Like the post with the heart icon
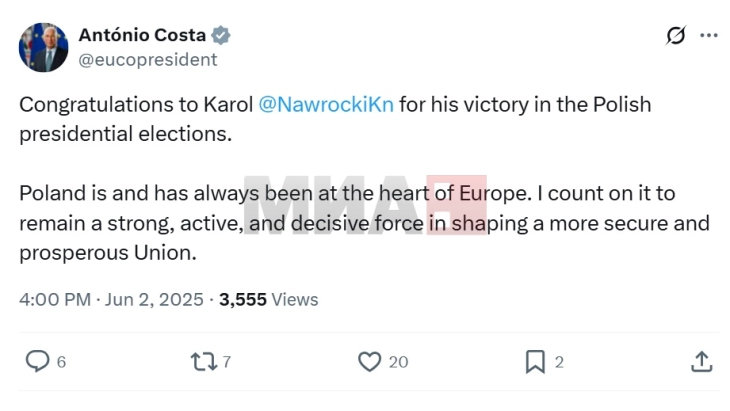 coord(369,362)
